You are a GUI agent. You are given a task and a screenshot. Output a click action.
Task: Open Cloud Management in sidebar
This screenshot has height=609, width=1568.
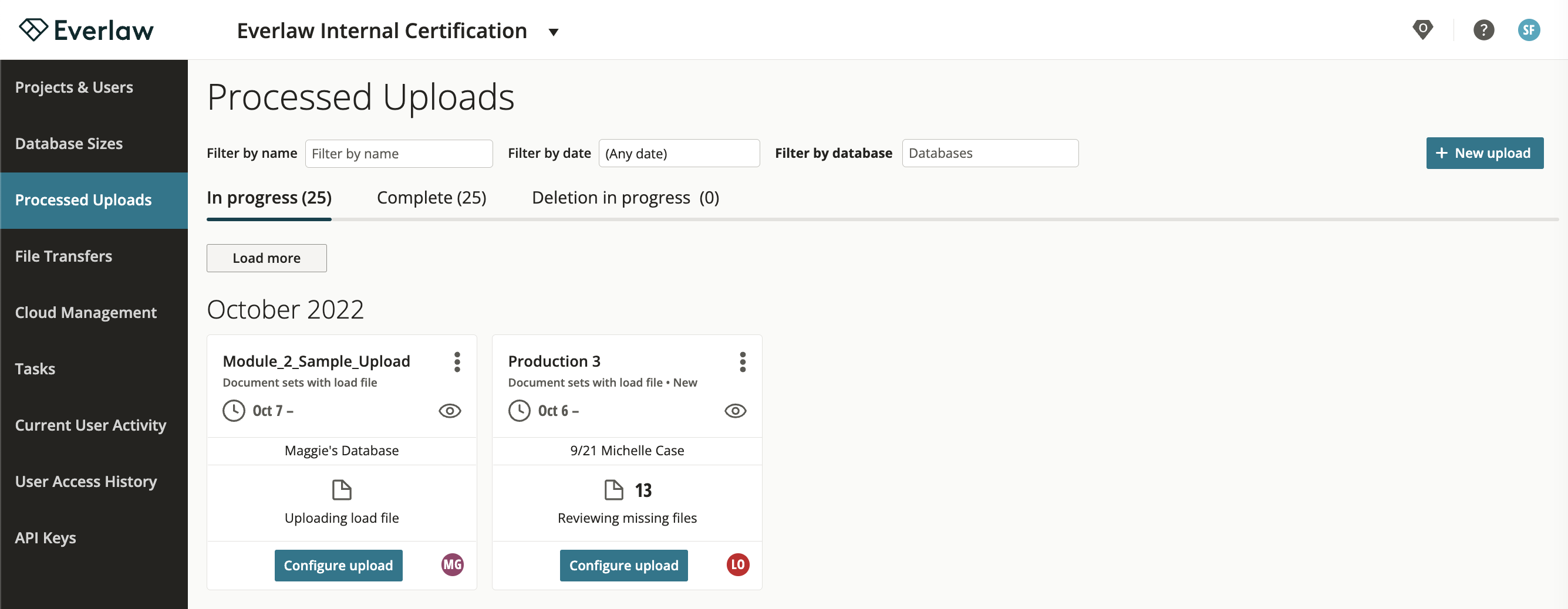[94, 313]
